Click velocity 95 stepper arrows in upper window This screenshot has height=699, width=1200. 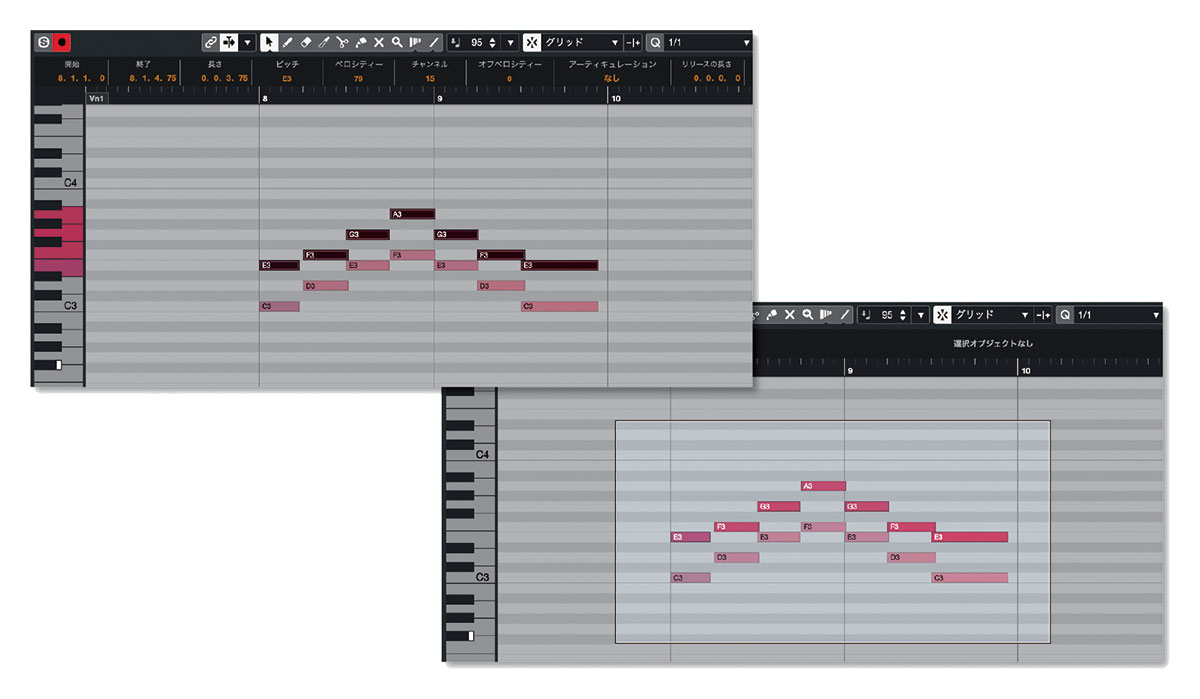pyautogui.click(x=492, y=42)
